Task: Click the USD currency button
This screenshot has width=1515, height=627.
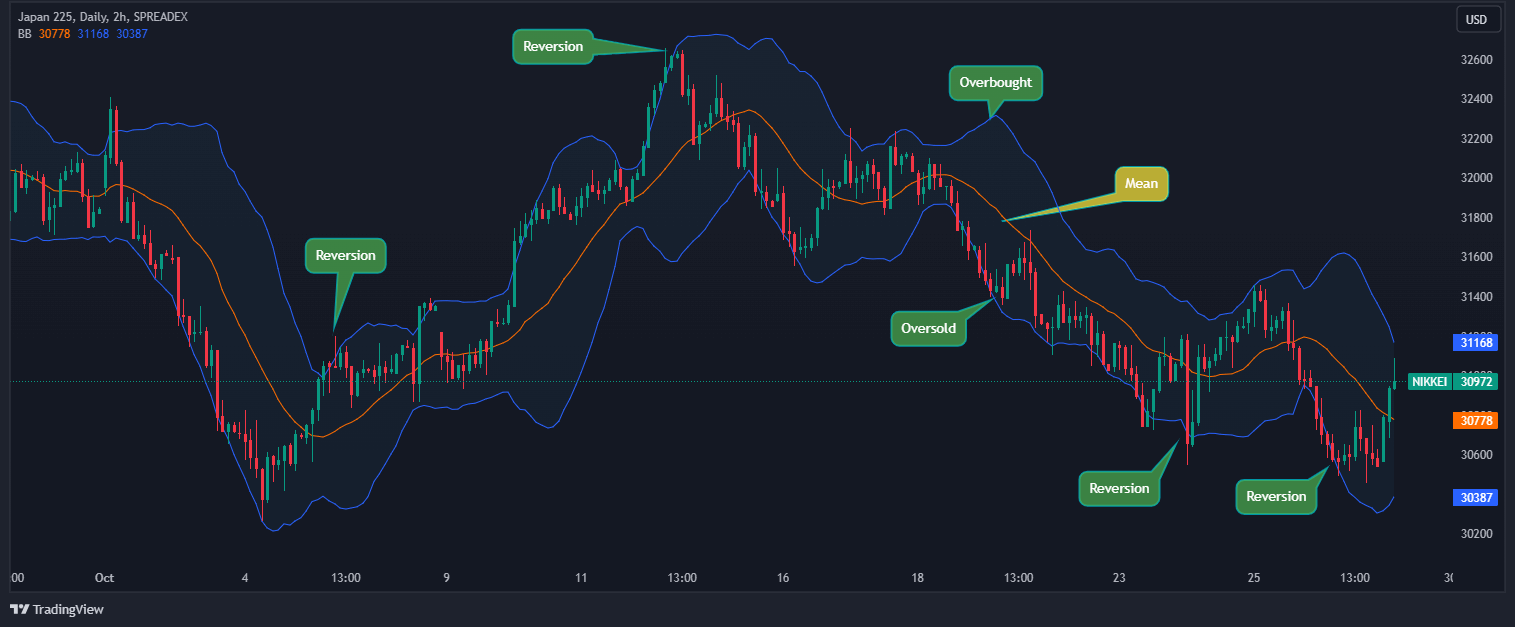Action: pos(1478,19)
